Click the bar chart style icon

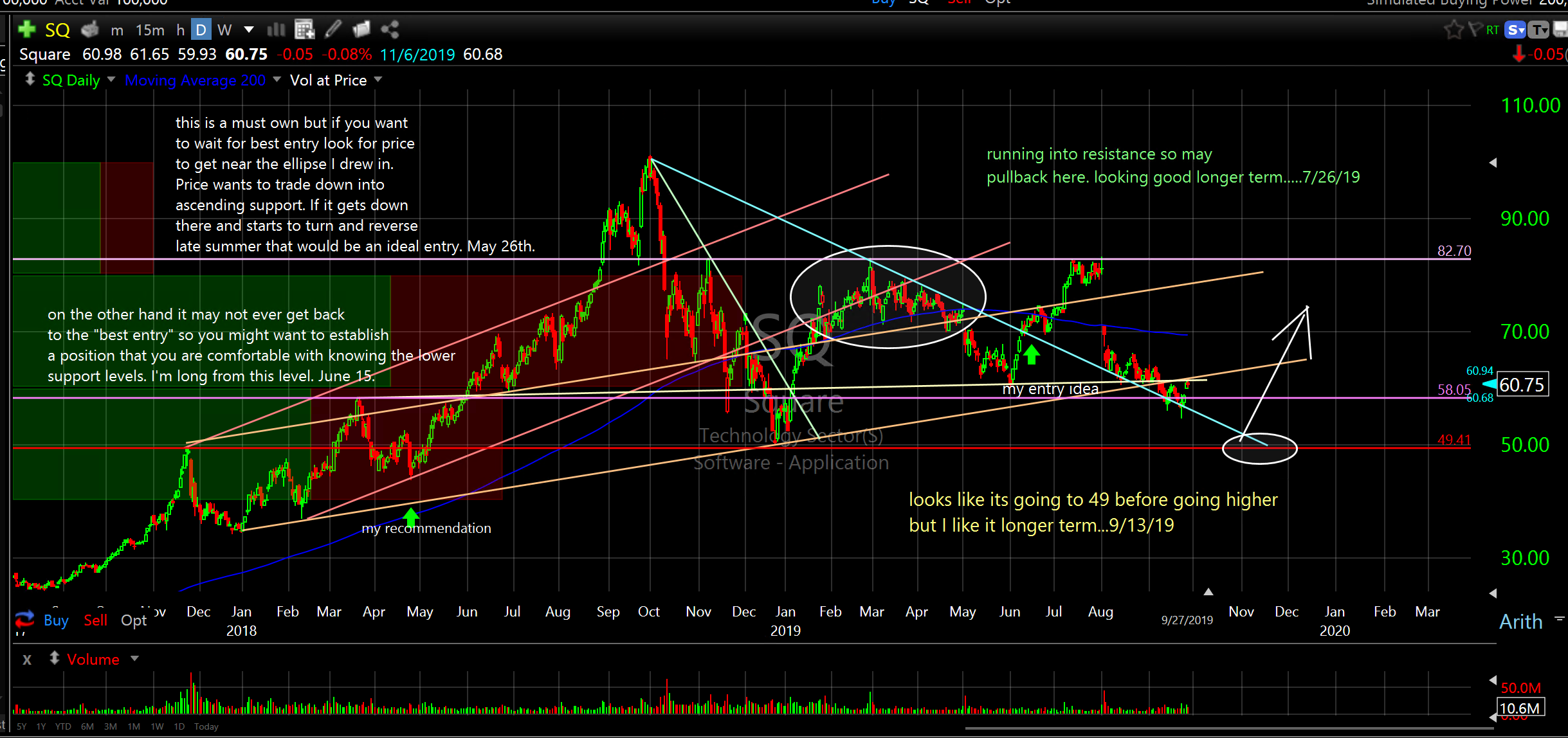[x=276, y=30]
